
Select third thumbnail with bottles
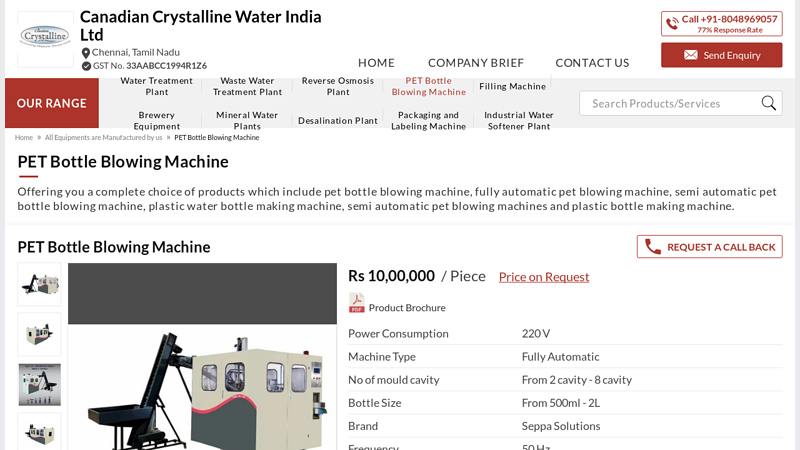point(39,384)
